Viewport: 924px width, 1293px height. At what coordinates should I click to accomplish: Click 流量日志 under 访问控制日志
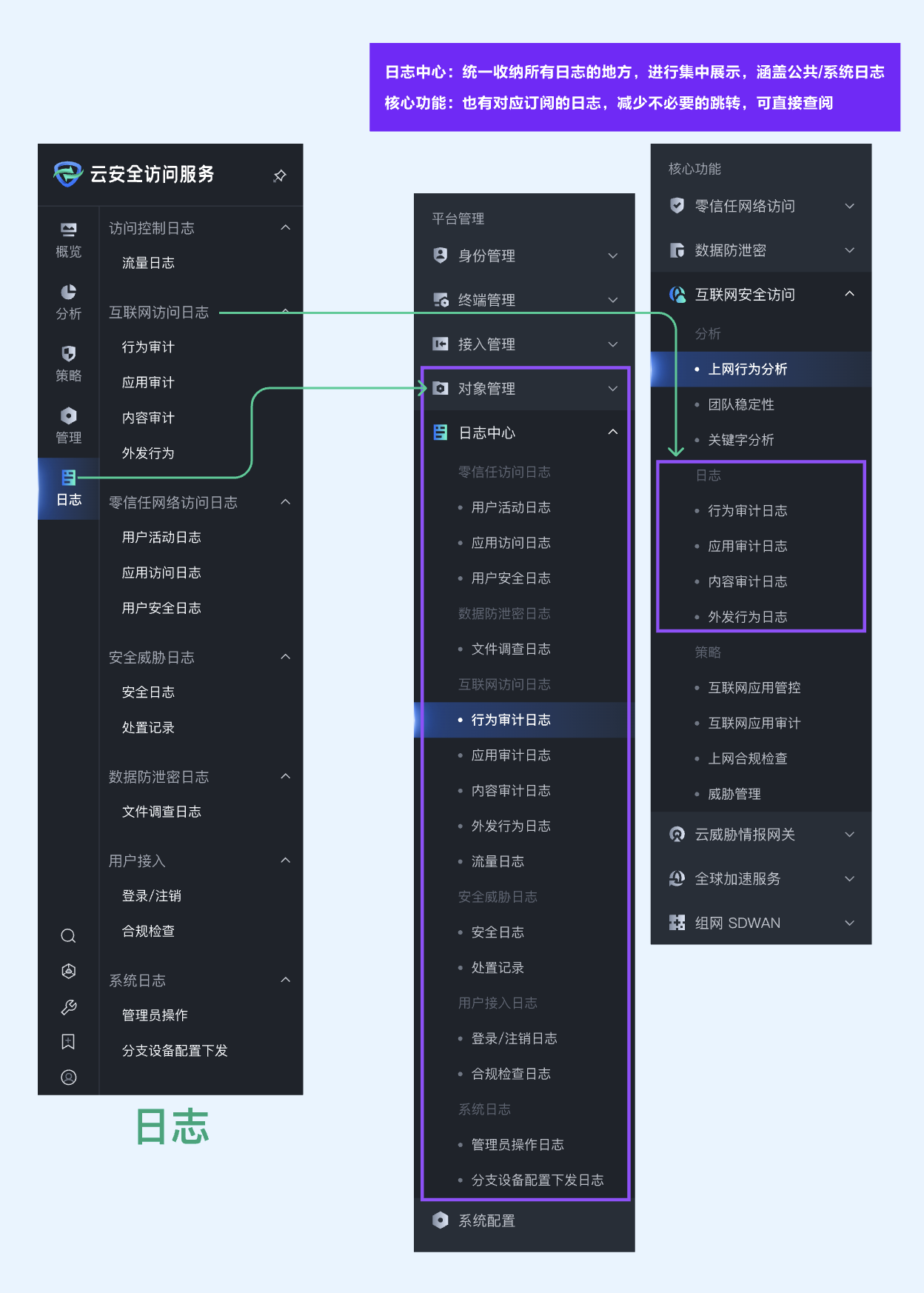coord(148,263)
